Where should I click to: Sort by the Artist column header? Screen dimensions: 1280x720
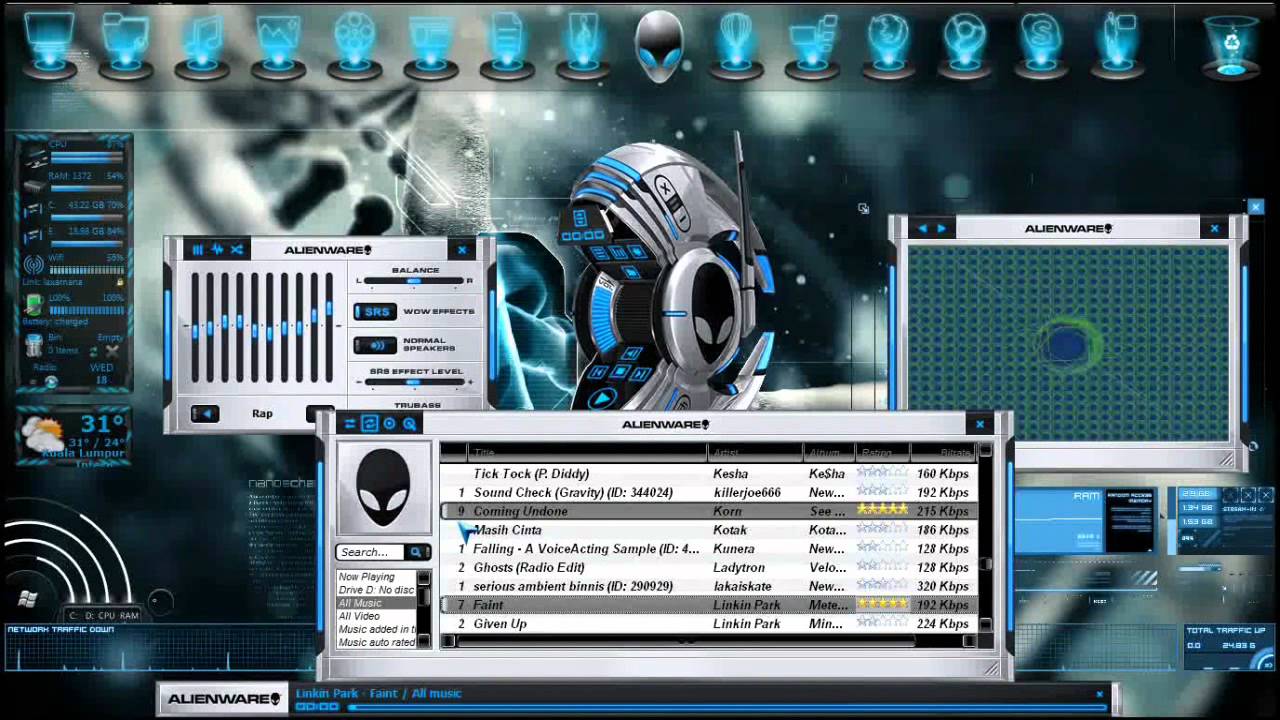(x=757, y=453)
